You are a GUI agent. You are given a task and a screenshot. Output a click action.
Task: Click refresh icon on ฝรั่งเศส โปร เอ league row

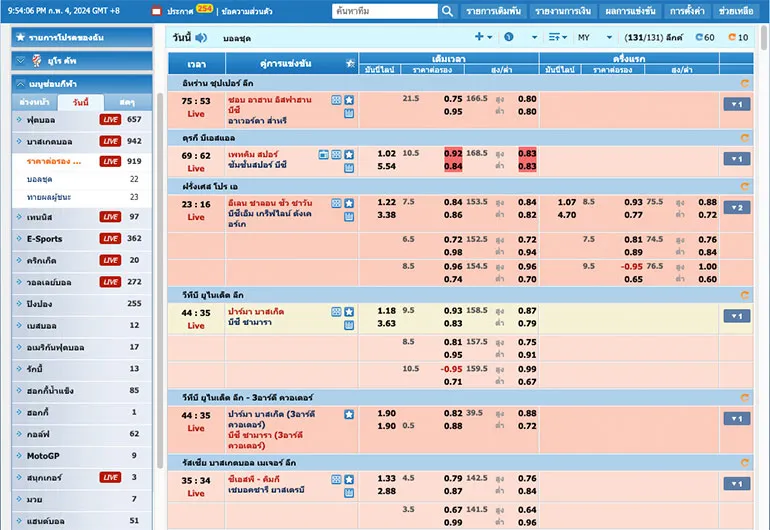(x=743, y=186)
